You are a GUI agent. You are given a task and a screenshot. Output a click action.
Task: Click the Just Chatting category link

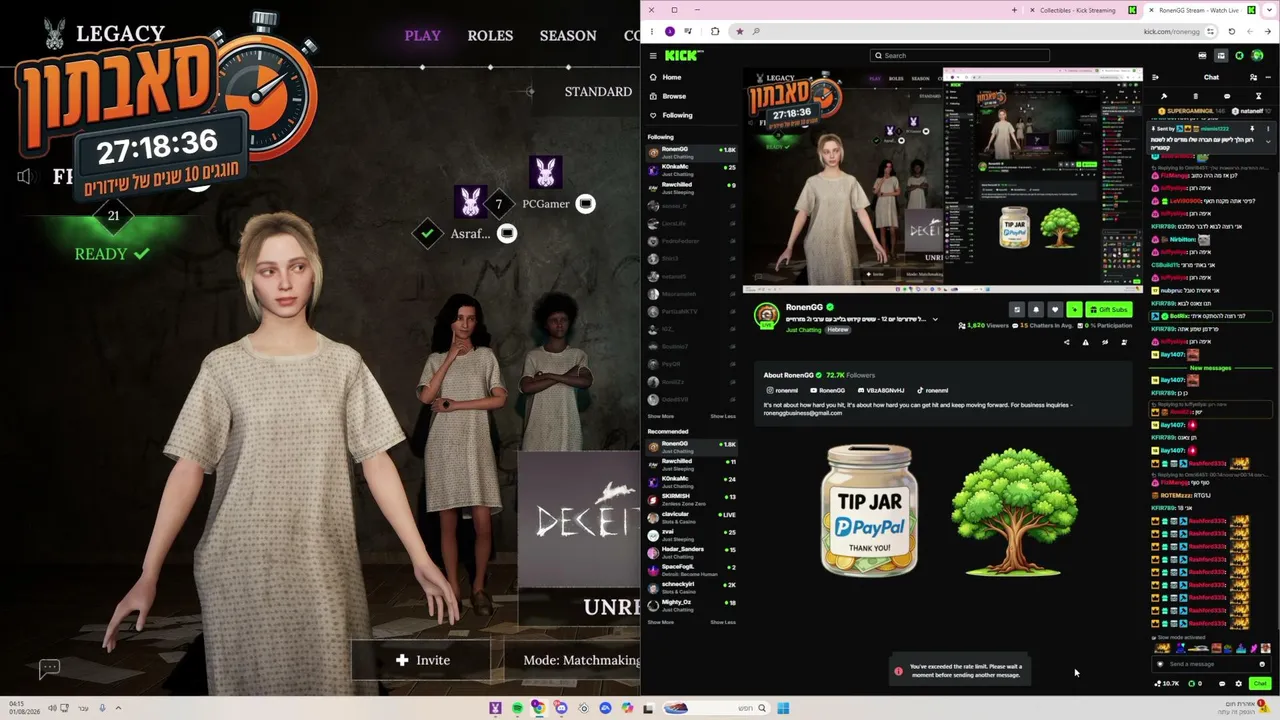click(803, 330)
